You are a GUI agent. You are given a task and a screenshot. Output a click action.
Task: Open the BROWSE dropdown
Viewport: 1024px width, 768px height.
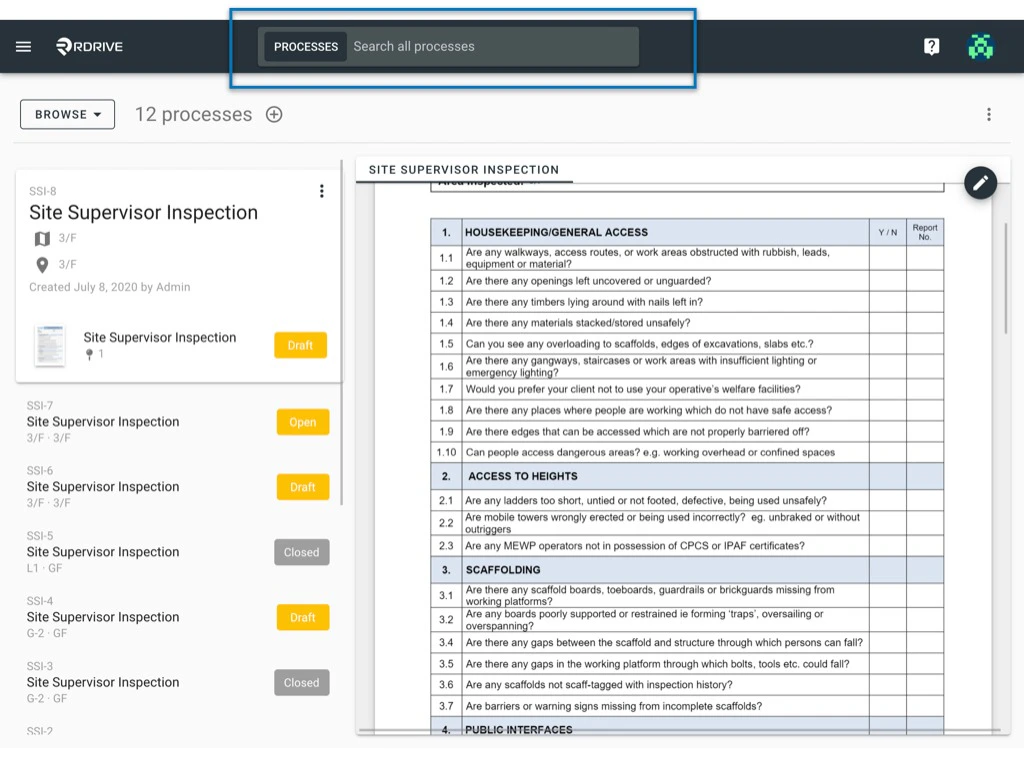(66, 114)
